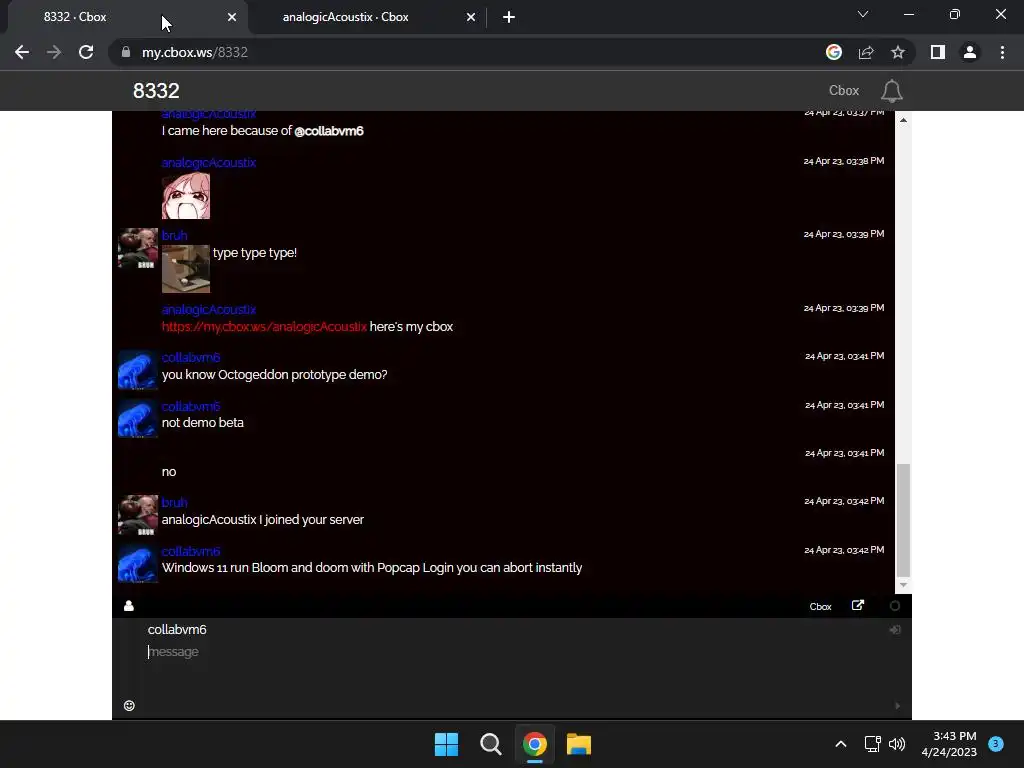Share this page using the share icon
Viewport: 1024px width, 768px height.
[x=866, y=52]
